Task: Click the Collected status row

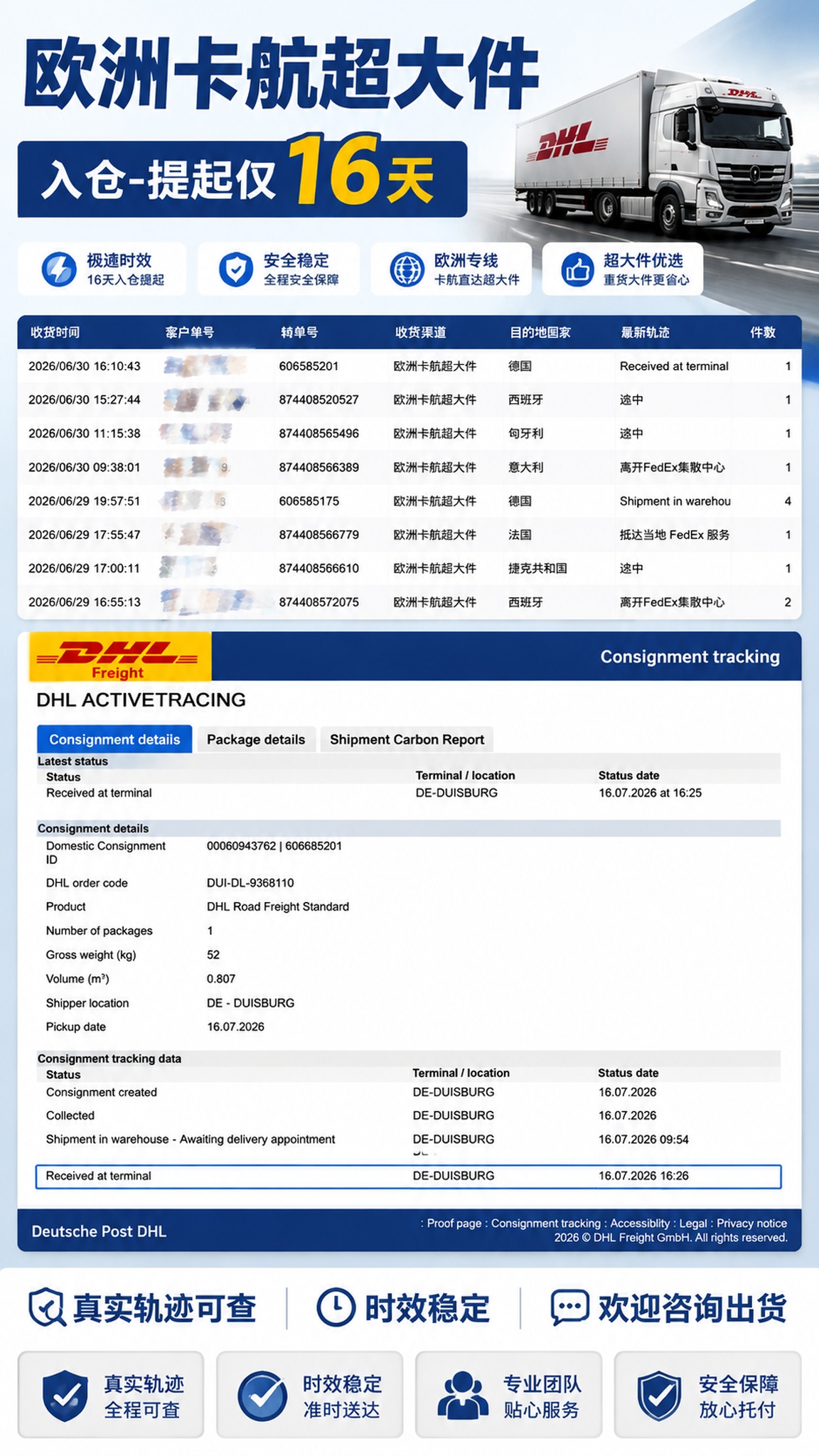Action: [408, 1115]
